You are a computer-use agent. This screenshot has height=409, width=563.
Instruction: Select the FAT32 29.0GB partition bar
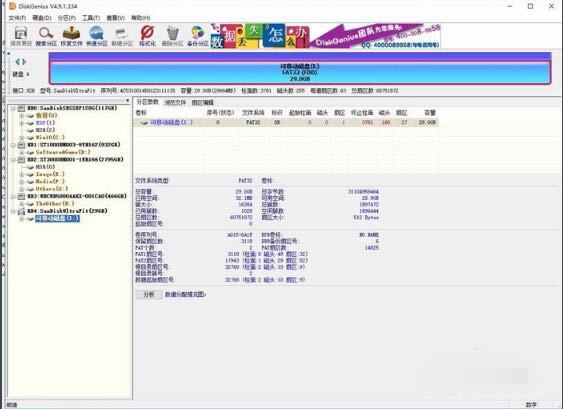tap(300, 73)
